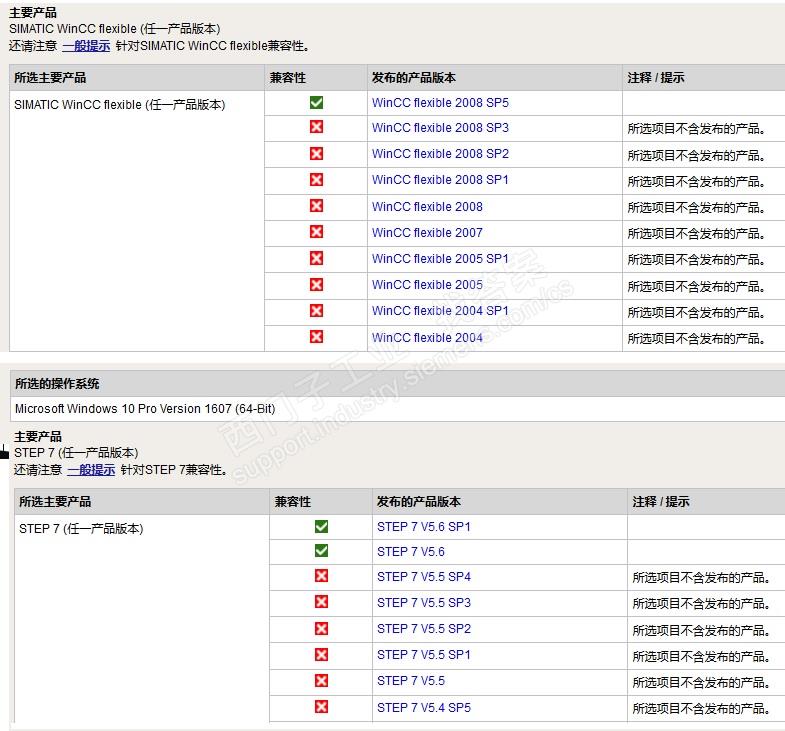785x731 pixels.
Task: Click the red X icon for STEP 7 V5.5 SP1
Action: (x=321, y=654)
